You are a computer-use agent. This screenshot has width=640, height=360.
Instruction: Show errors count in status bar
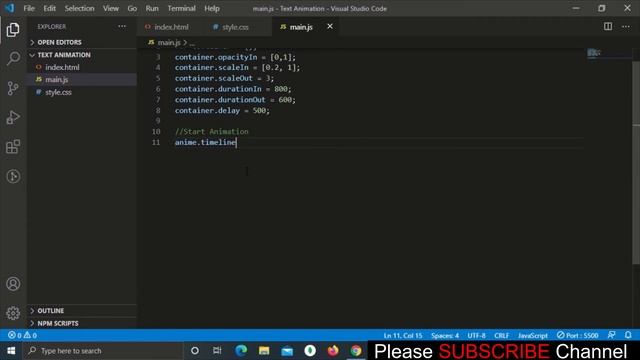tap(15, 335)
